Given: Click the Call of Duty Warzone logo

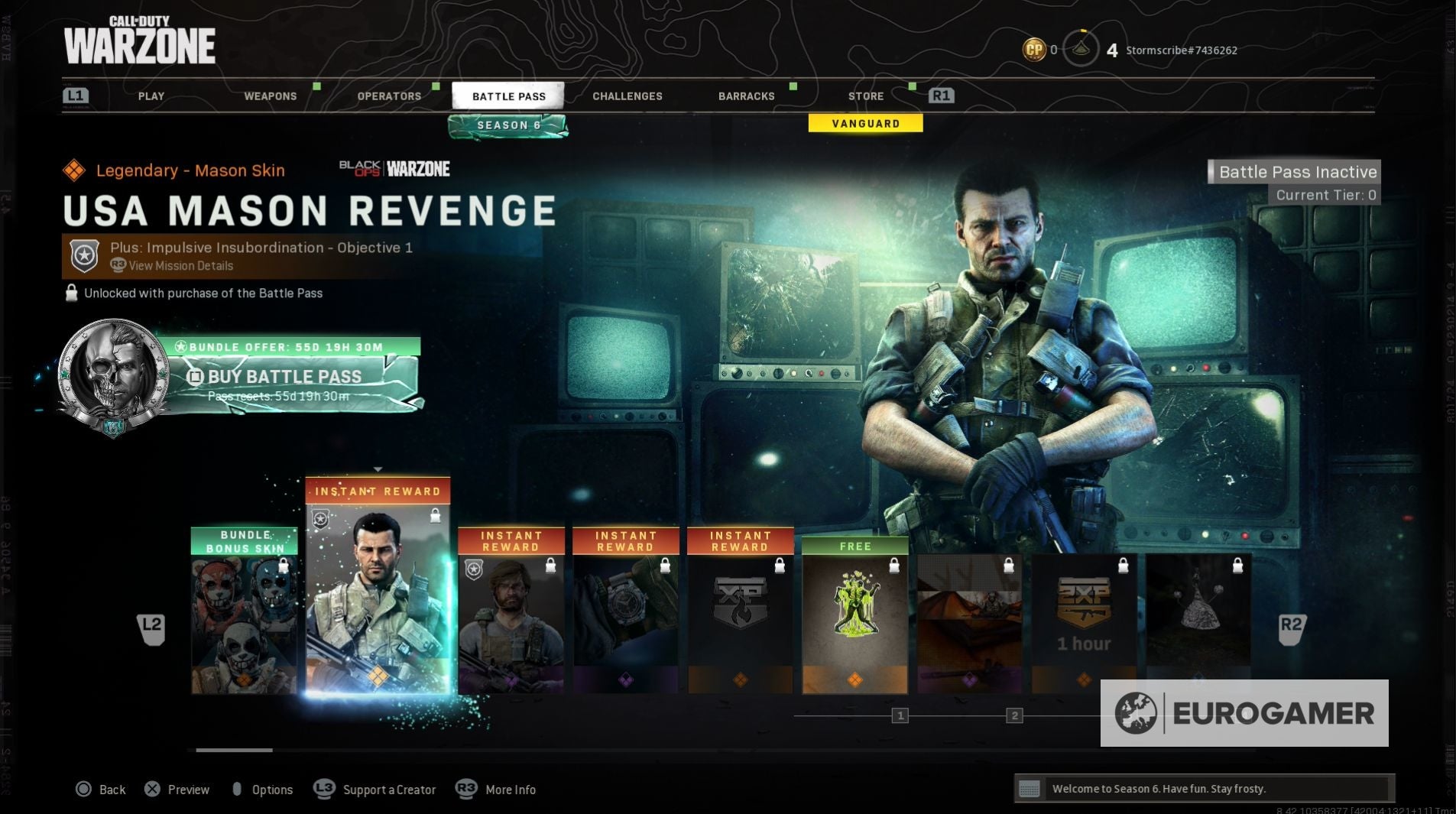Looking at the screenshot, I should click(x=140, y=40).
